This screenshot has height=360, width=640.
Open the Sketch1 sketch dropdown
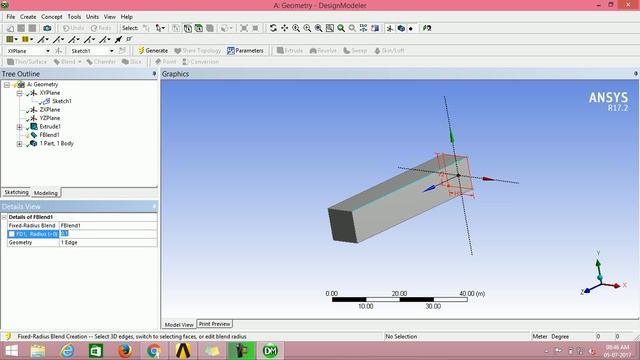click(x=111, y=51)
